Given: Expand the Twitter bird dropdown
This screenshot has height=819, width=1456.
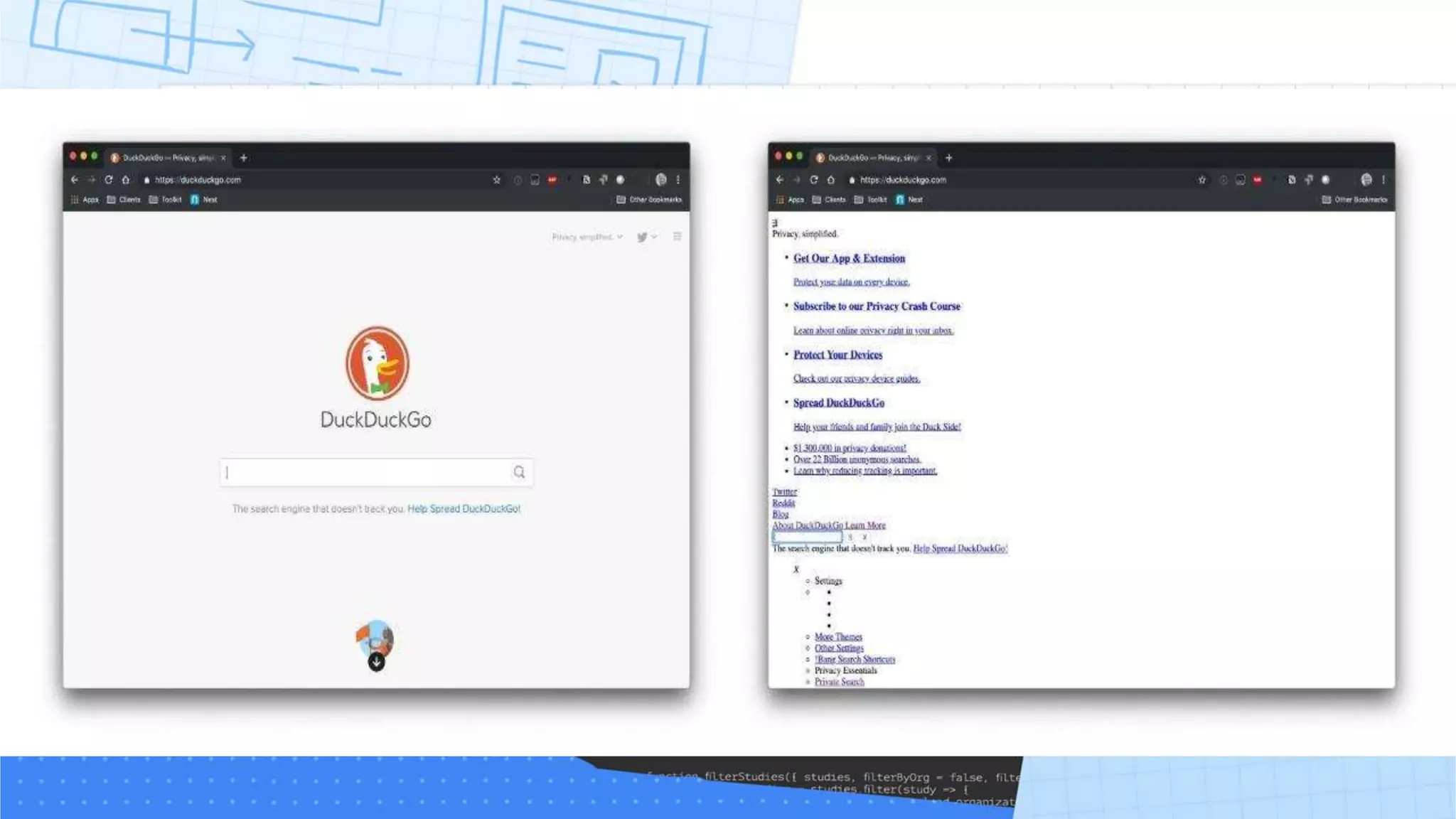Looking at the screenshot, I should click(x=646, y=237).
